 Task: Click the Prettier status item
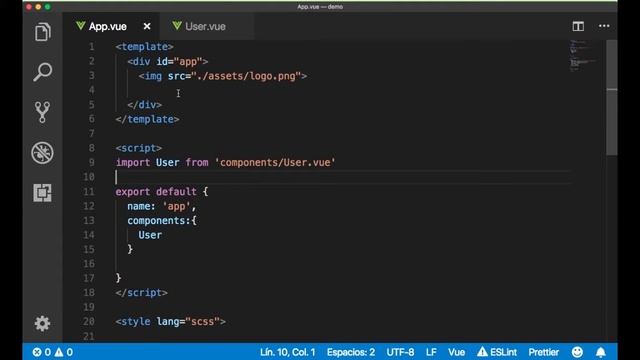(x=543, y=352)
